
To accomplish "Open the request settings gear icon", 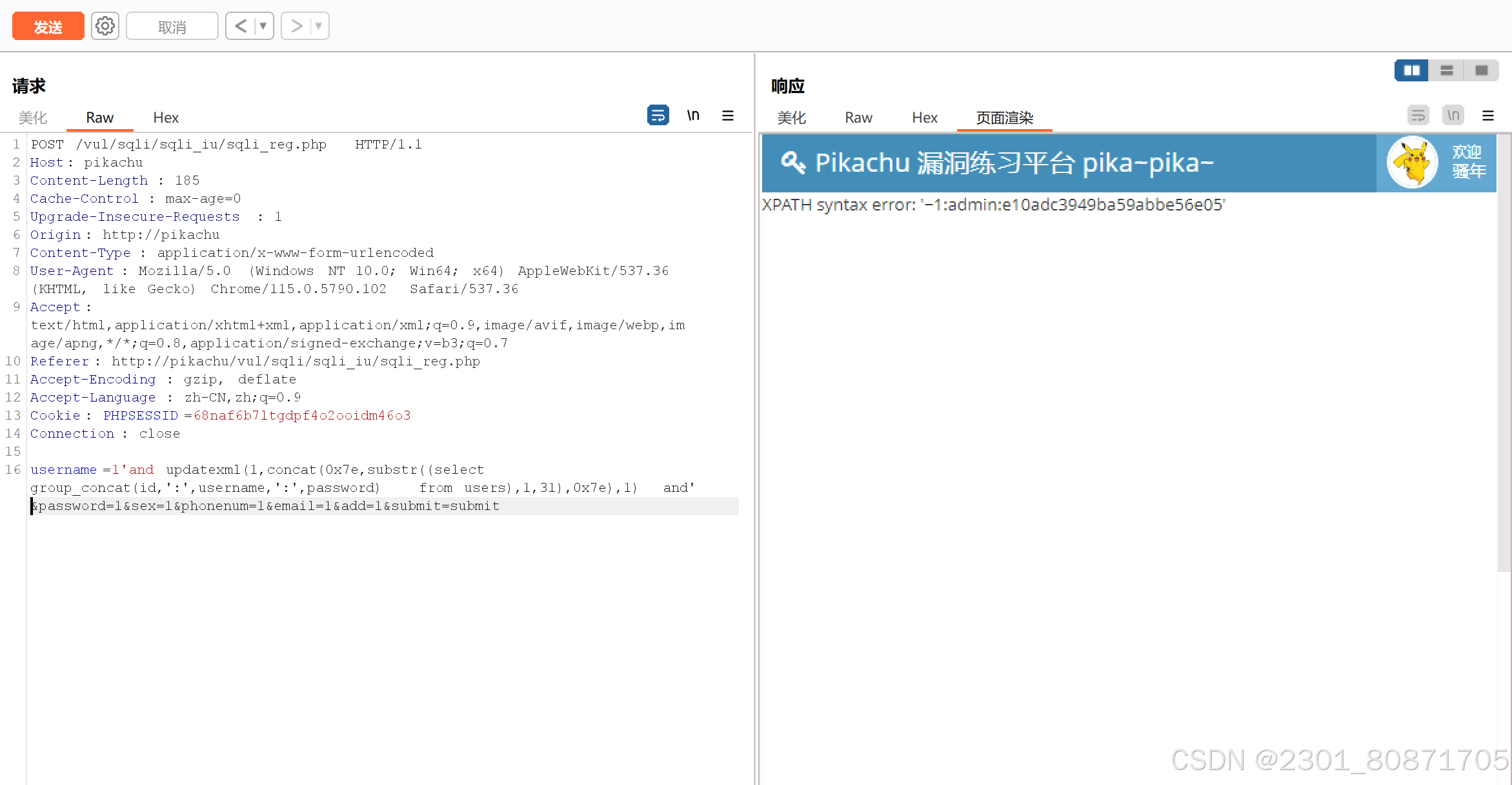I will pyautogui.click(x=105, y=26).
